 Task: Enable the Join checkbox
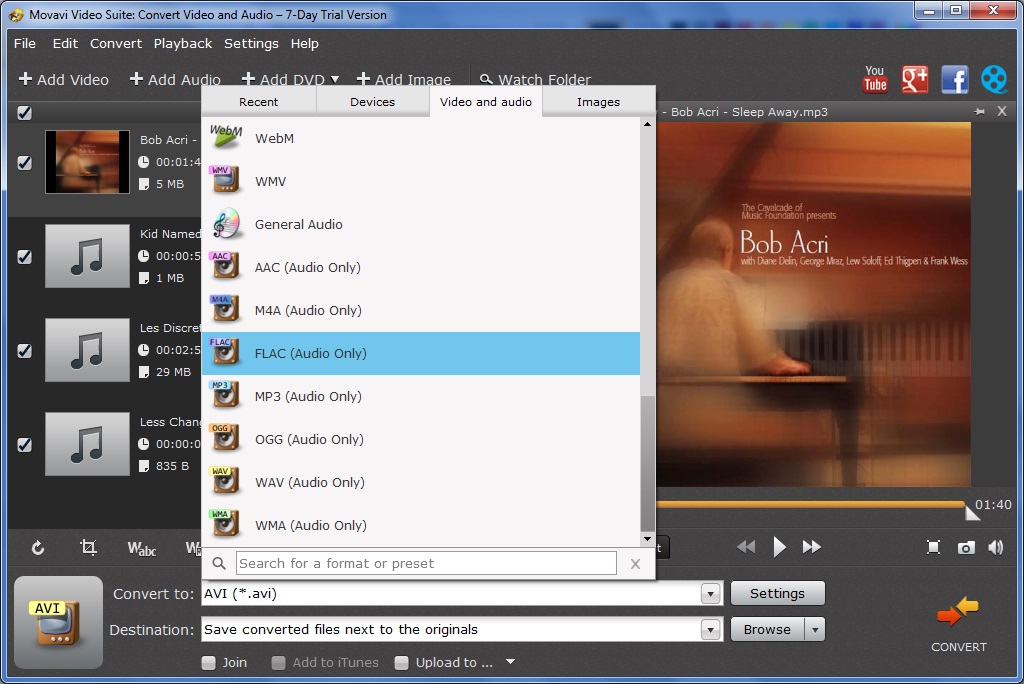tap(208, 662)
